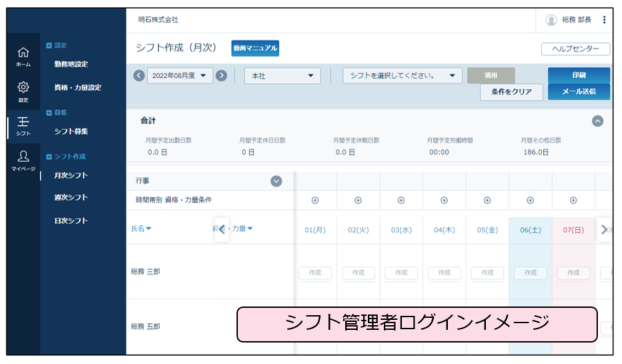Select the シフト icon in sidebar
Screen dimensions: 622x364
coord(23,126)
